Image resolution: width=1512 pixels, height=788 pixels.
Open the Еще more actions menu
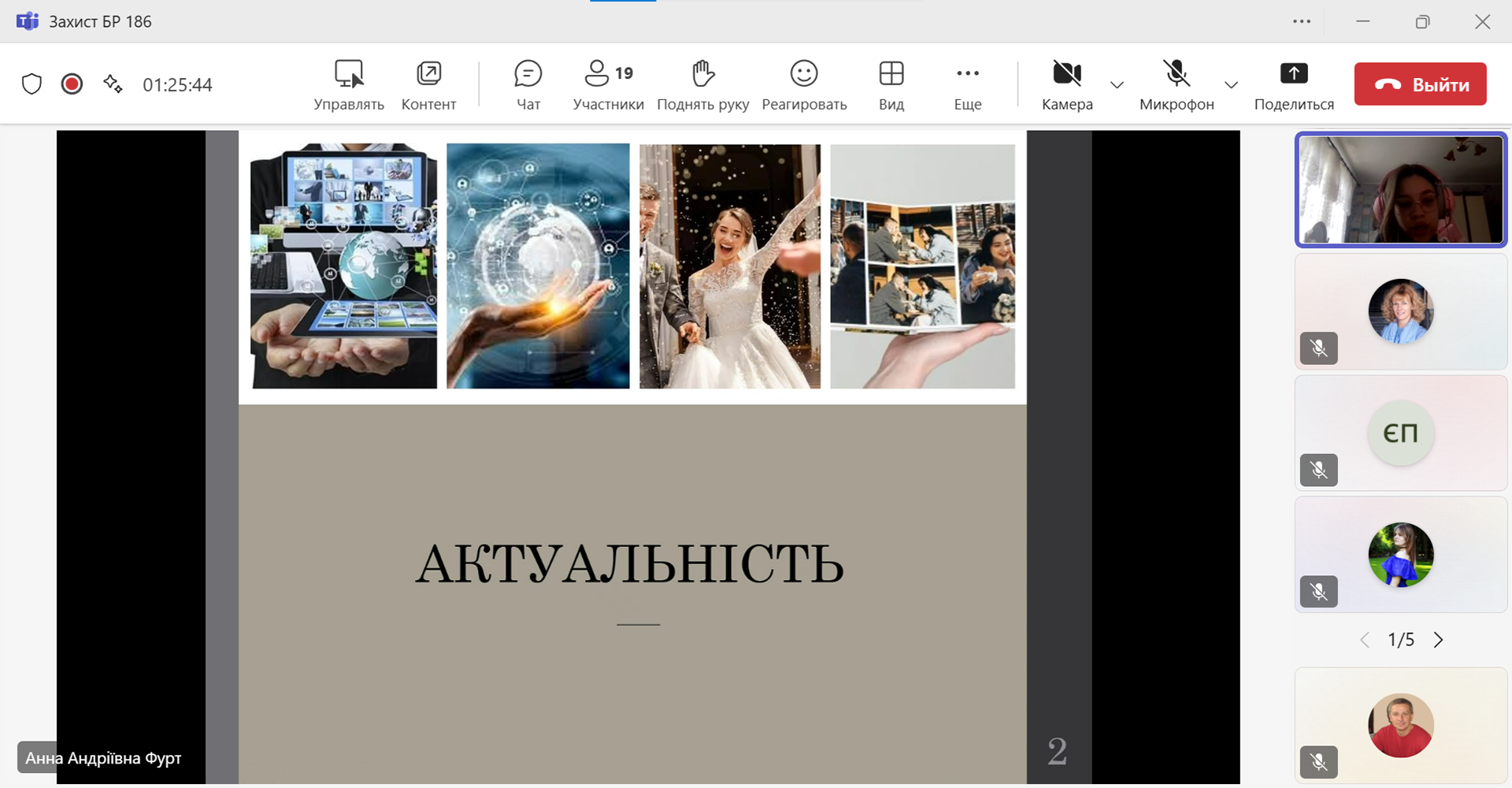coord(967,84)
